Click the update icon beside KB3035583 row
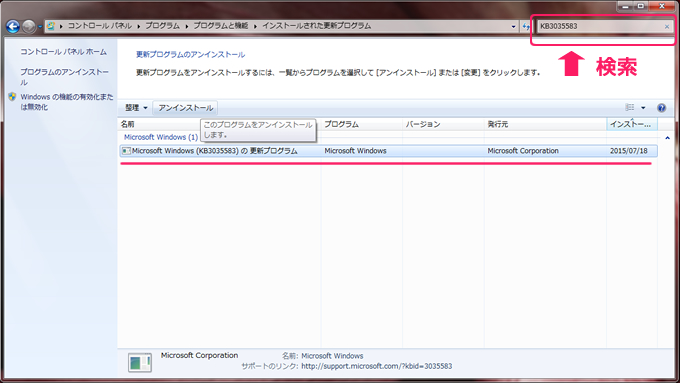680x383 pixels. 126,151
